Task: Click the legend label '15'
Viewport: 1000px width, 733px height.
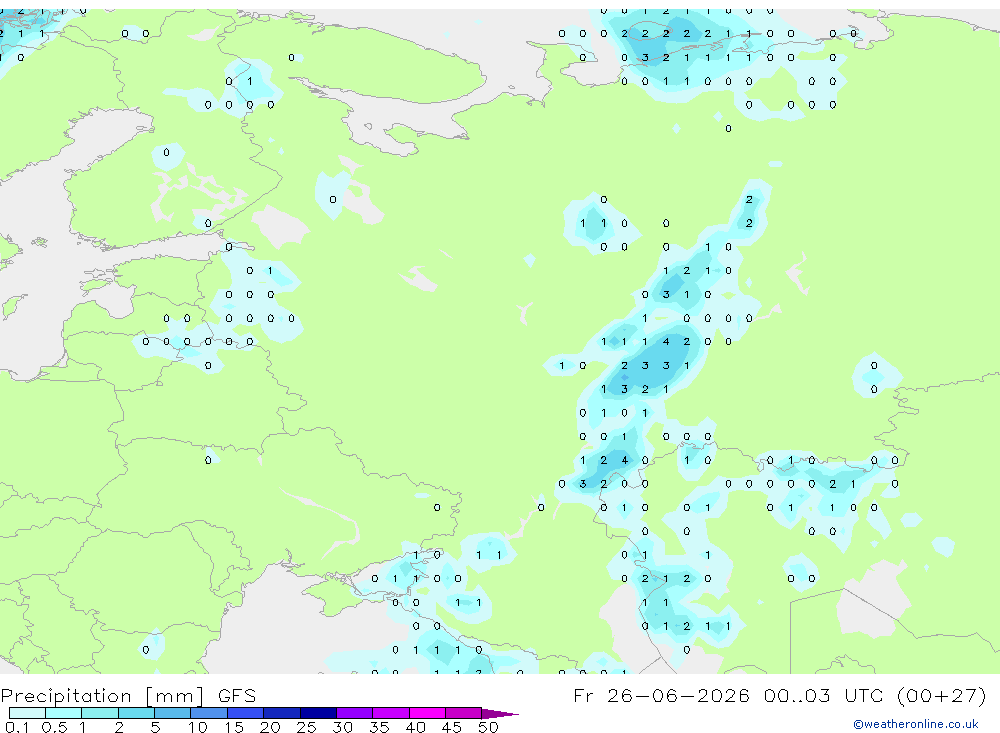Action: tap(234, 727)
